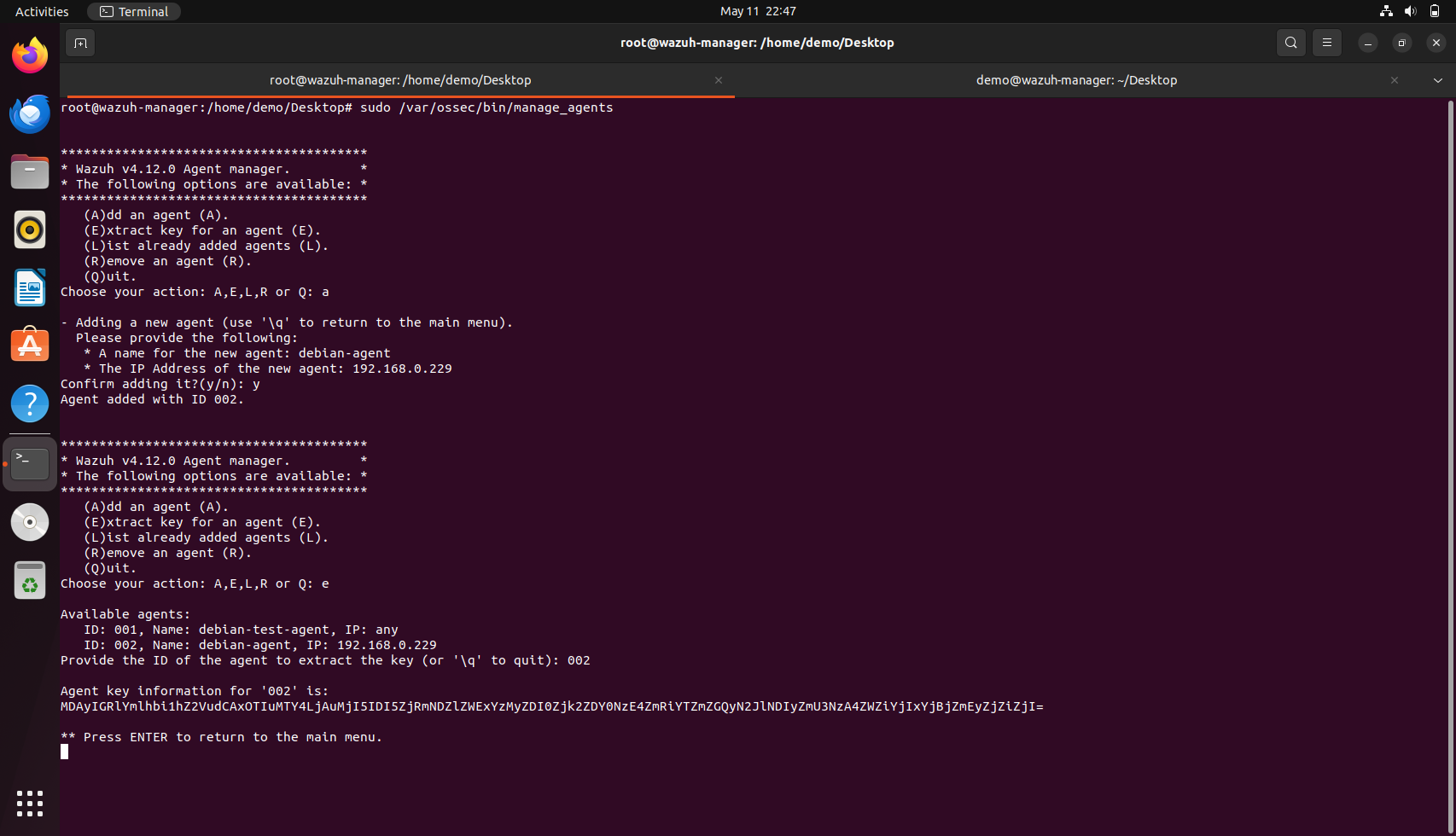
Task: Add a new terminal tab
Action: (80, 43)
